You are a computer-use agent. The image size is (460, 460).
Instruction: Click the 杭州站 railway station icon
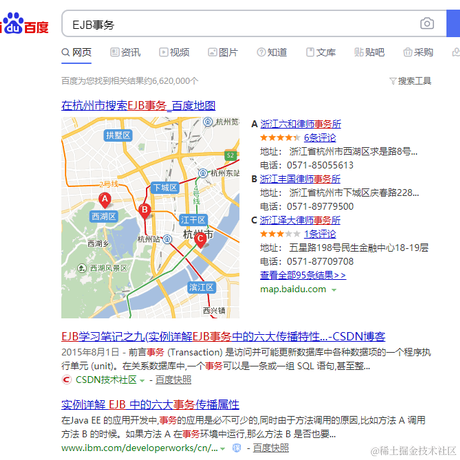pyautogui.click(x=167, y=239)
